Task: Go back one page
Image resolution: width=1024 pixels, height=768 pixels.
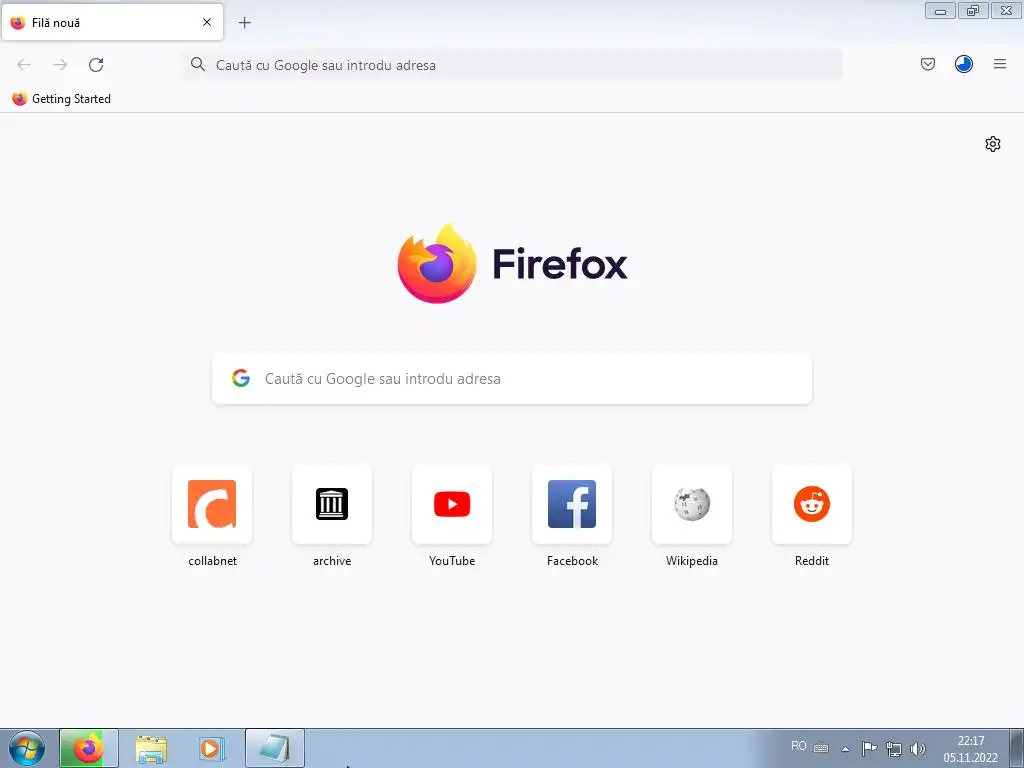Action: tap(24, 65)
